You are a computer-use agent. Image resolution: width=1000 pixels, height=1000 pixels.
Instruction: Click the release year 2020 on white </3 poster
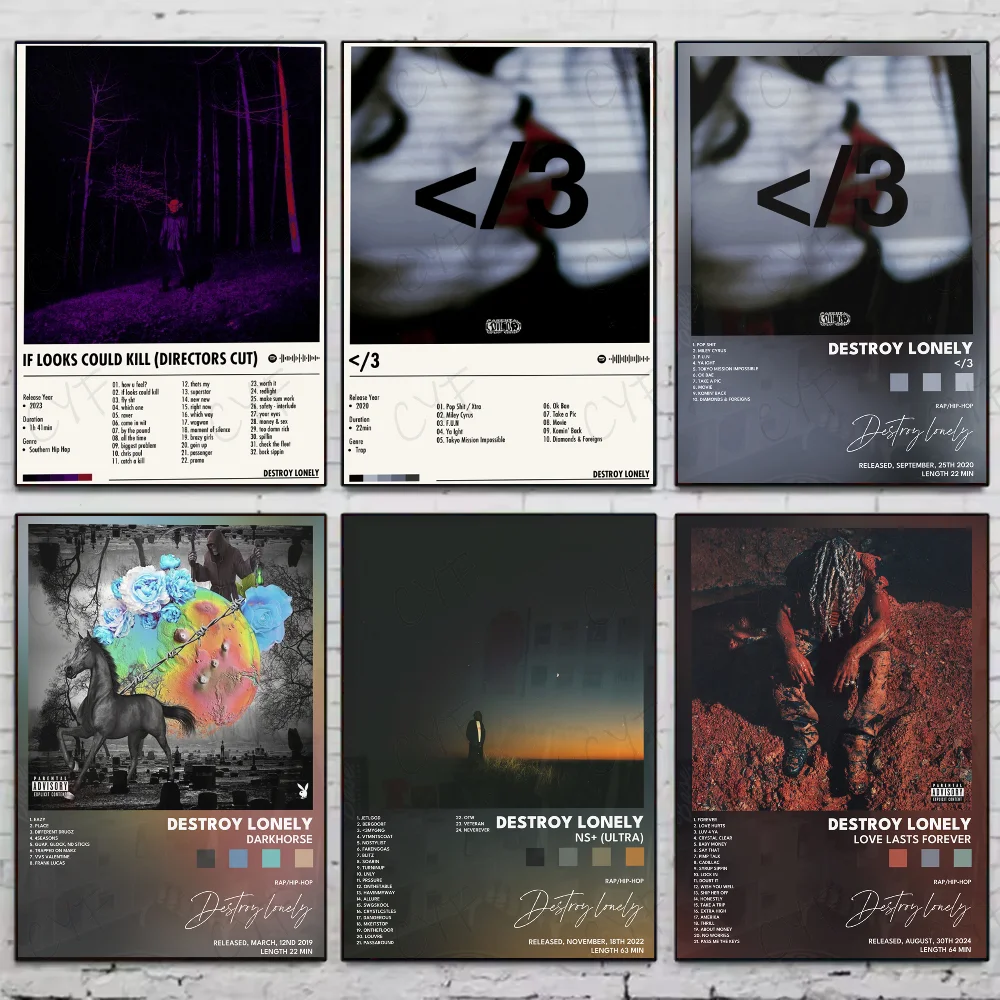362,406
